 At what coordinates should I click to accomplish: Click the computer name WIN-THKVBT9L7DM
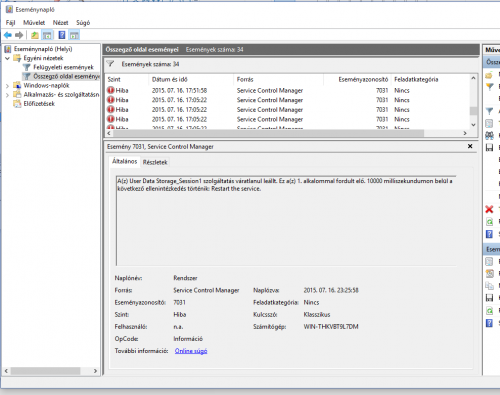(x=331, y=327)
